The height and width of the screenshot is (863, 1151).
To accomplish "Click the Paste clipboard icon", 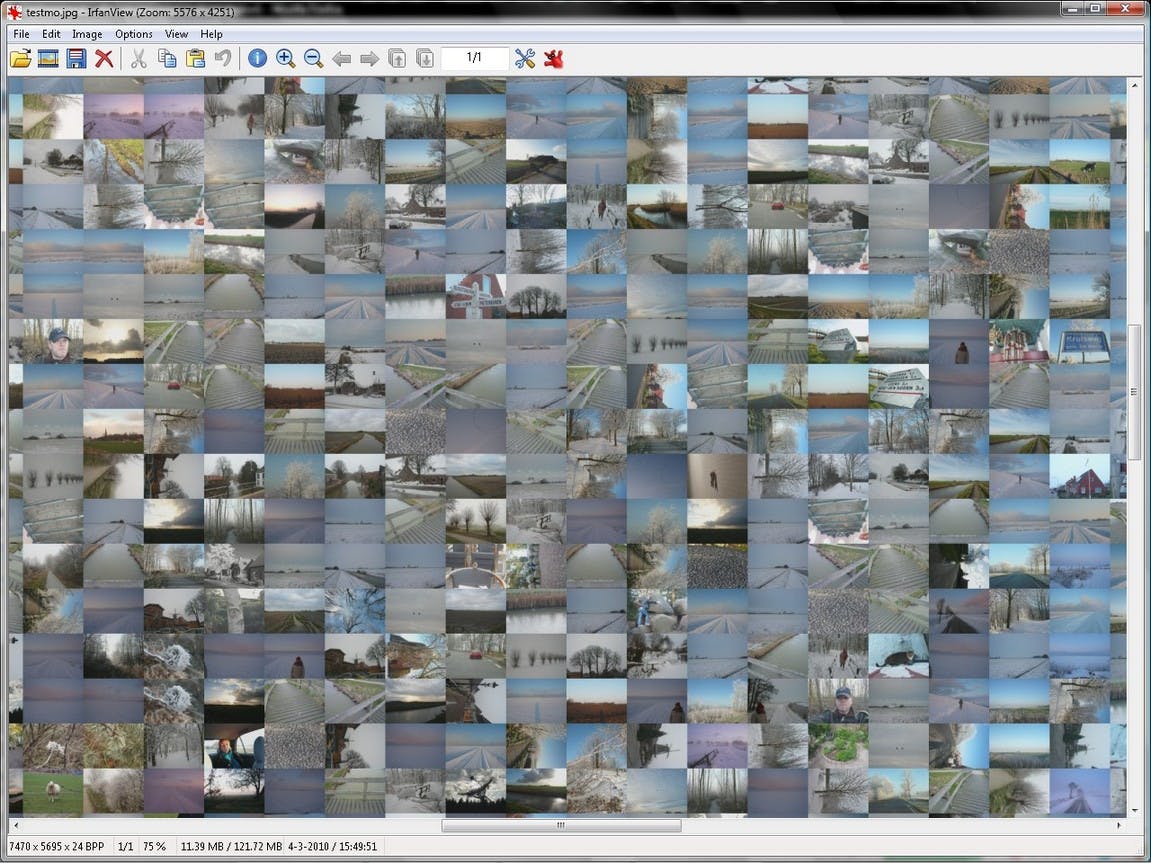I will pyautogui.click(x=195, y=58).
